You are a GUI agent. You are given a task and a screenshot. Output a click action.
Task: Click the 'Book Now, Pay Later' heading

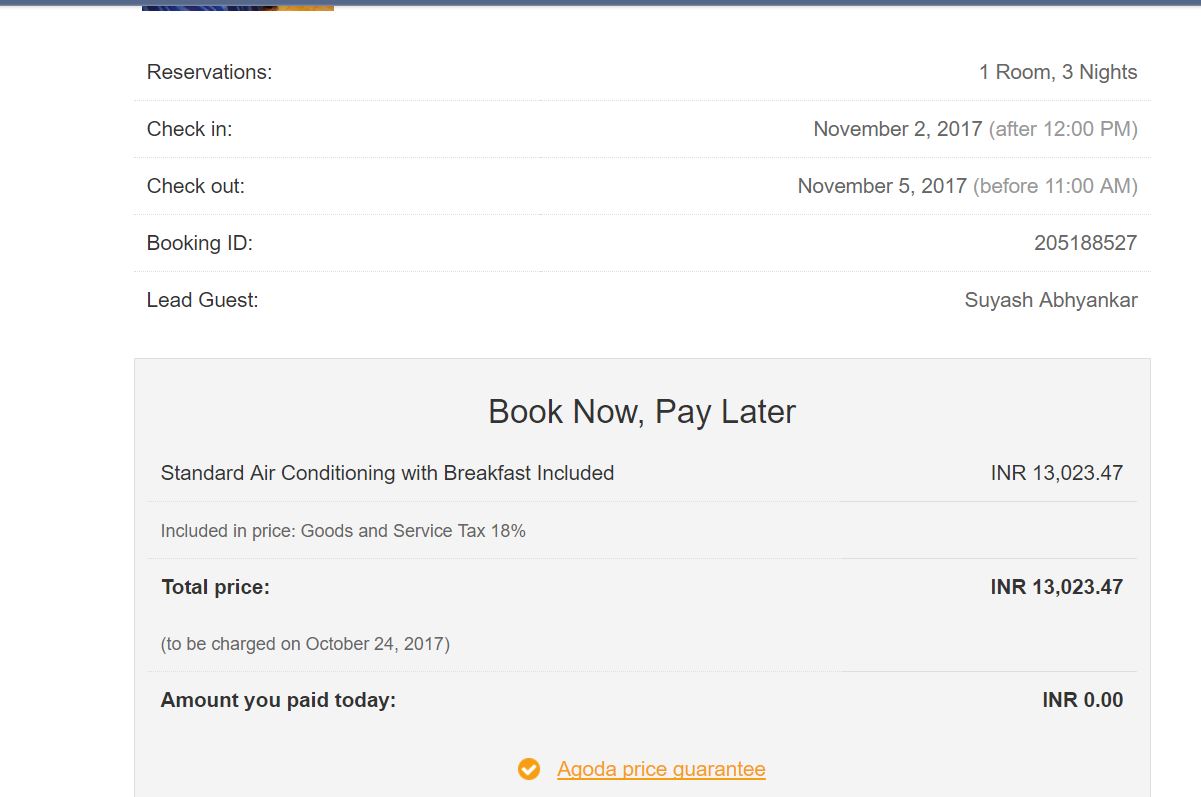641,412
